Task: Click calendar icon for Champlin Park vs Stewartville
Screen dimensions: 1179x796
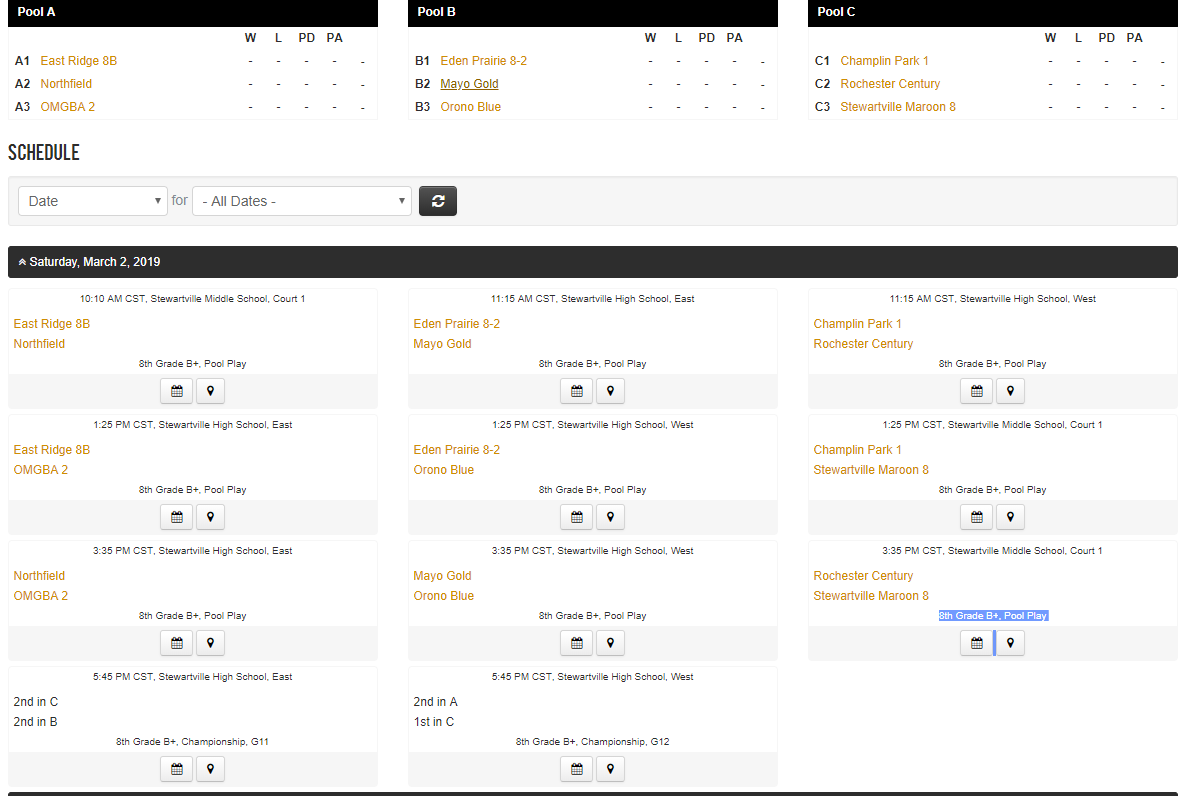Action: coord(977,517)
